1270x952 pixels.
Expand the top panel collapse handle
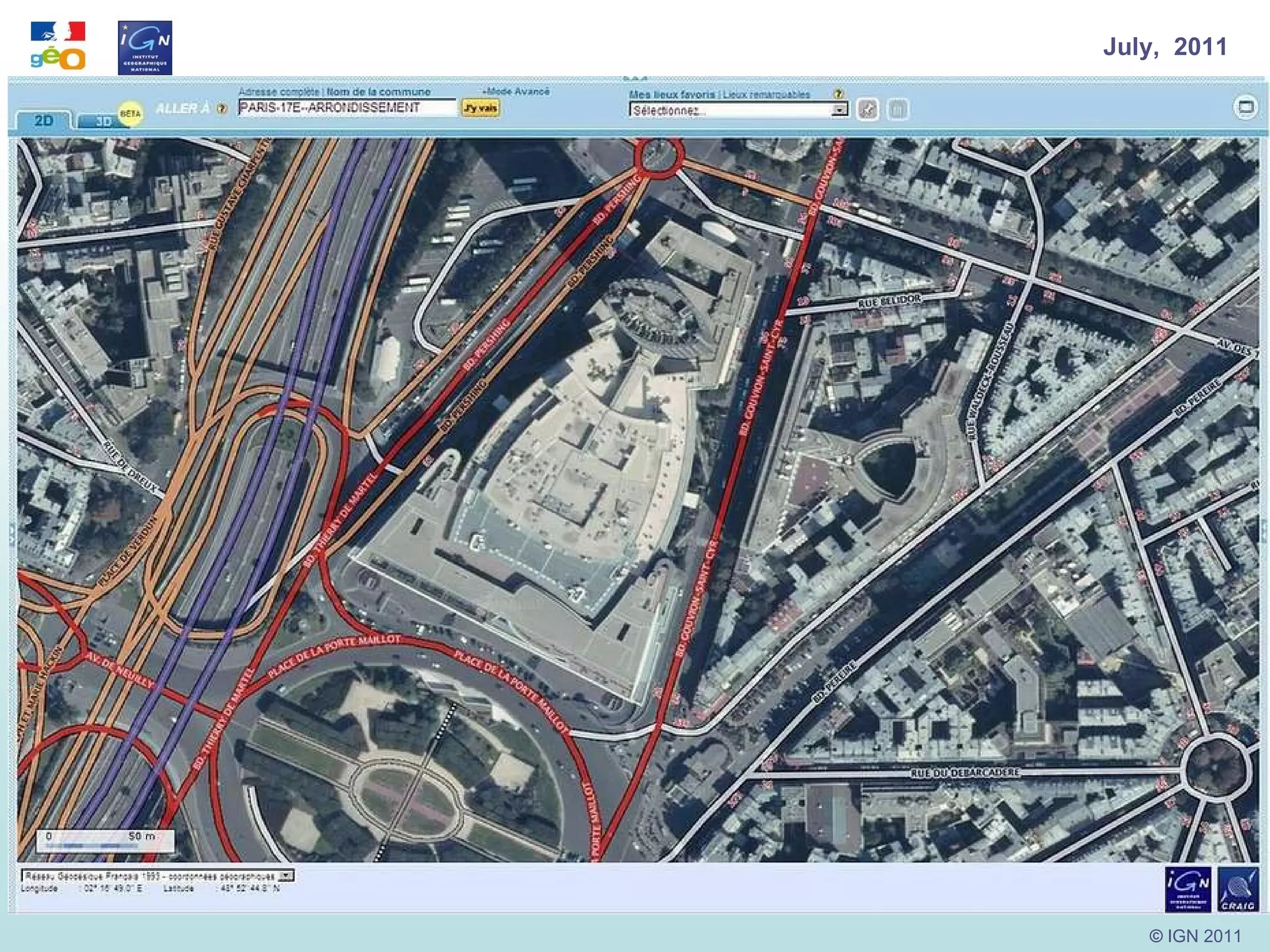634,79
